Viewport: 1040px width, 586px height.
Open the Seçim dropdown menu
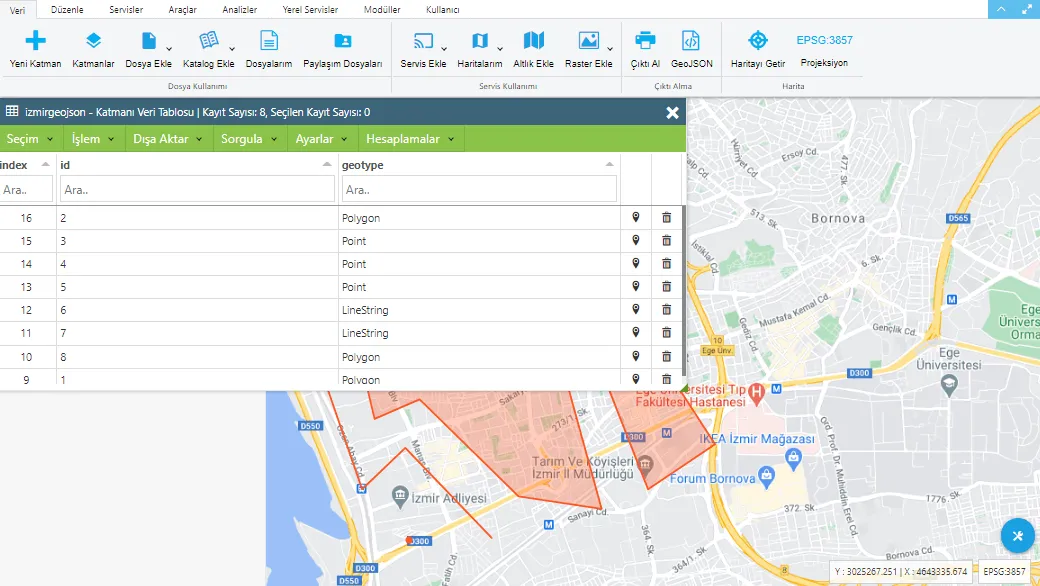pos(31,139)
